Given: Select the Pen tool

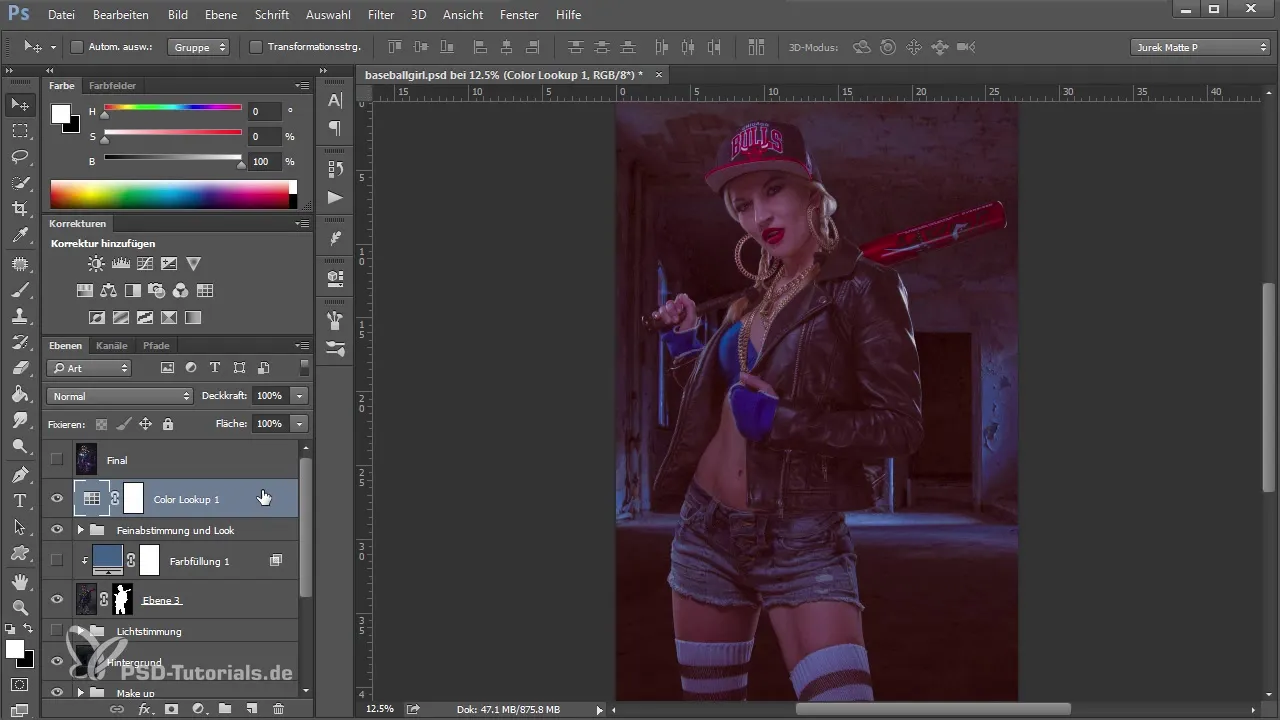Looking at the screenshot, I should (20, 474).
